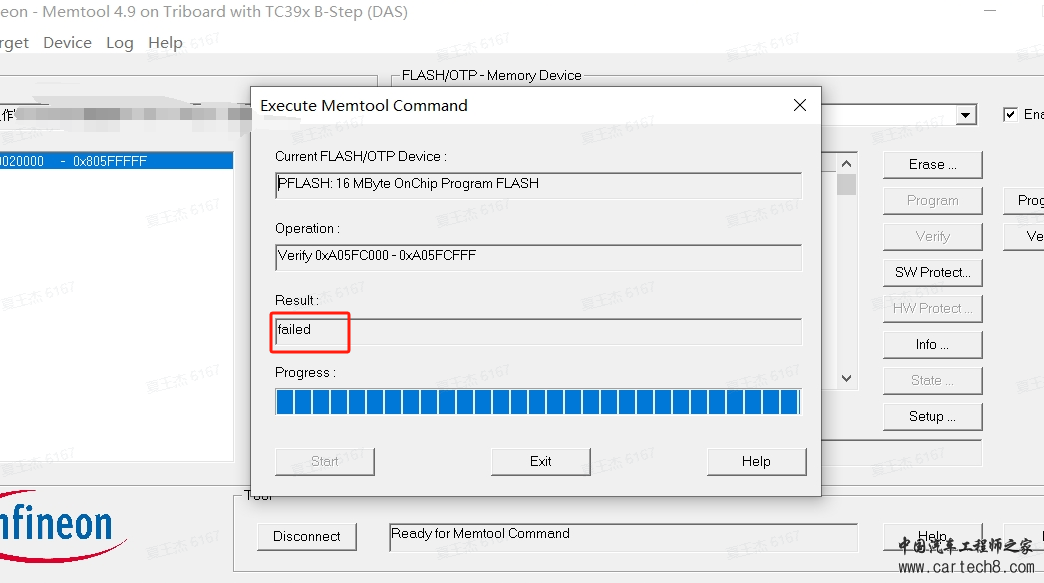The image size is (1044, 583).
Task: Click the Erase... button
Action: 932,164
